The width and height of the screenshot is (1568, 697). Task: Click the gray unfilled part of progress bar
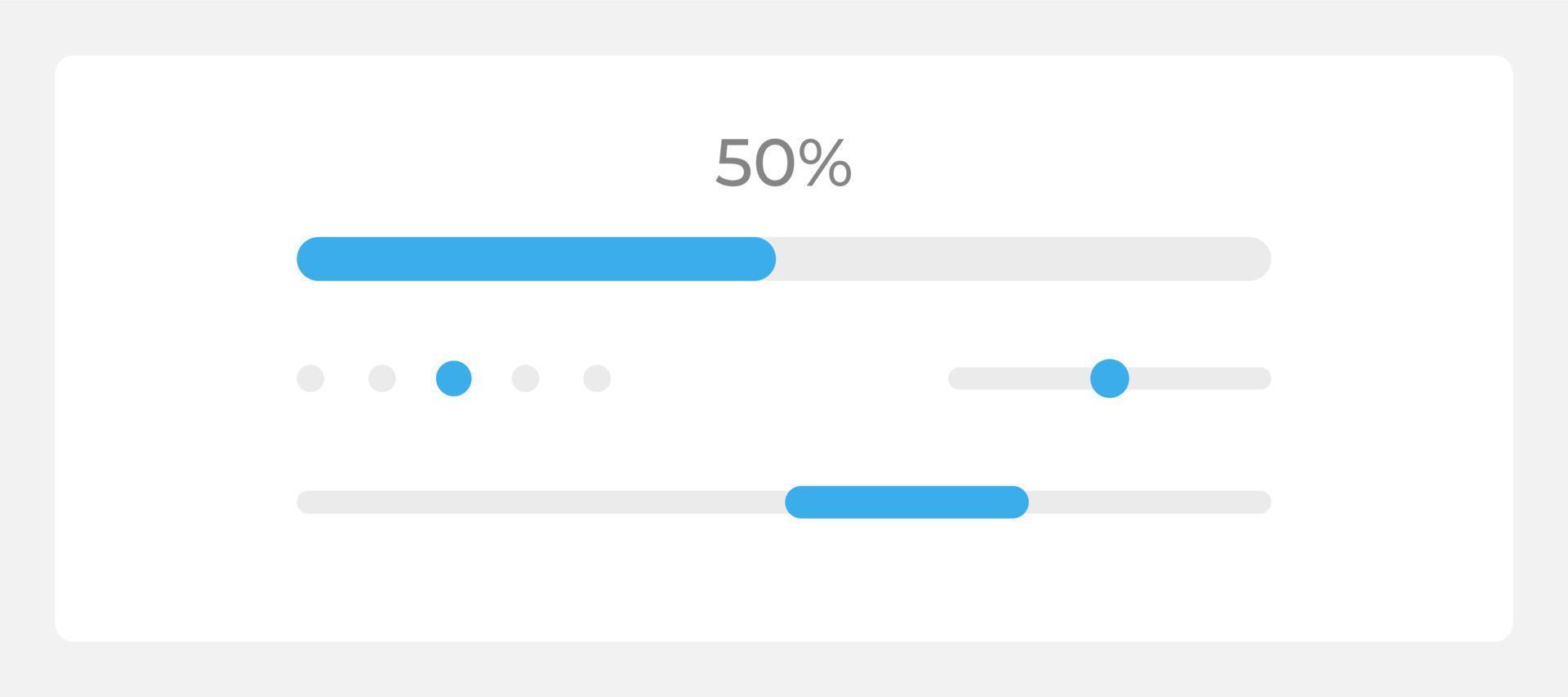click(x=1023, y=259)
